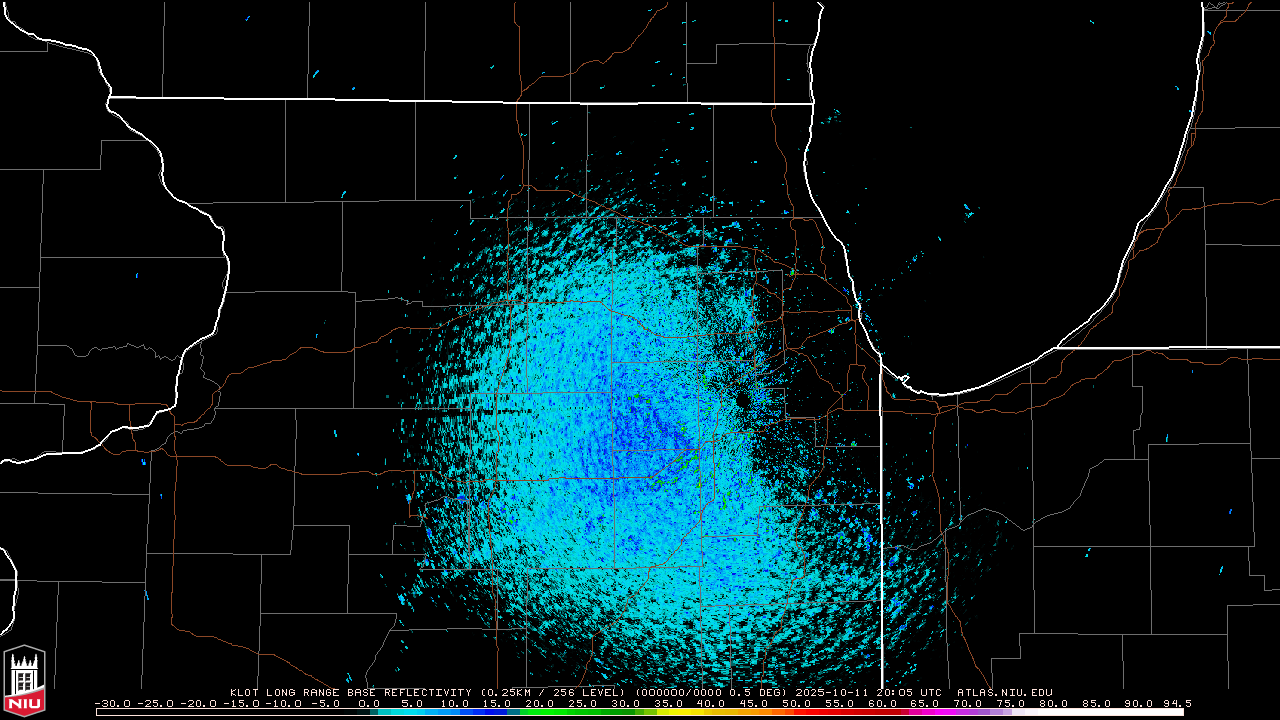The image size is (1280, 720).
Task: Click the 50.0 scale label
Action: (795, 704)
